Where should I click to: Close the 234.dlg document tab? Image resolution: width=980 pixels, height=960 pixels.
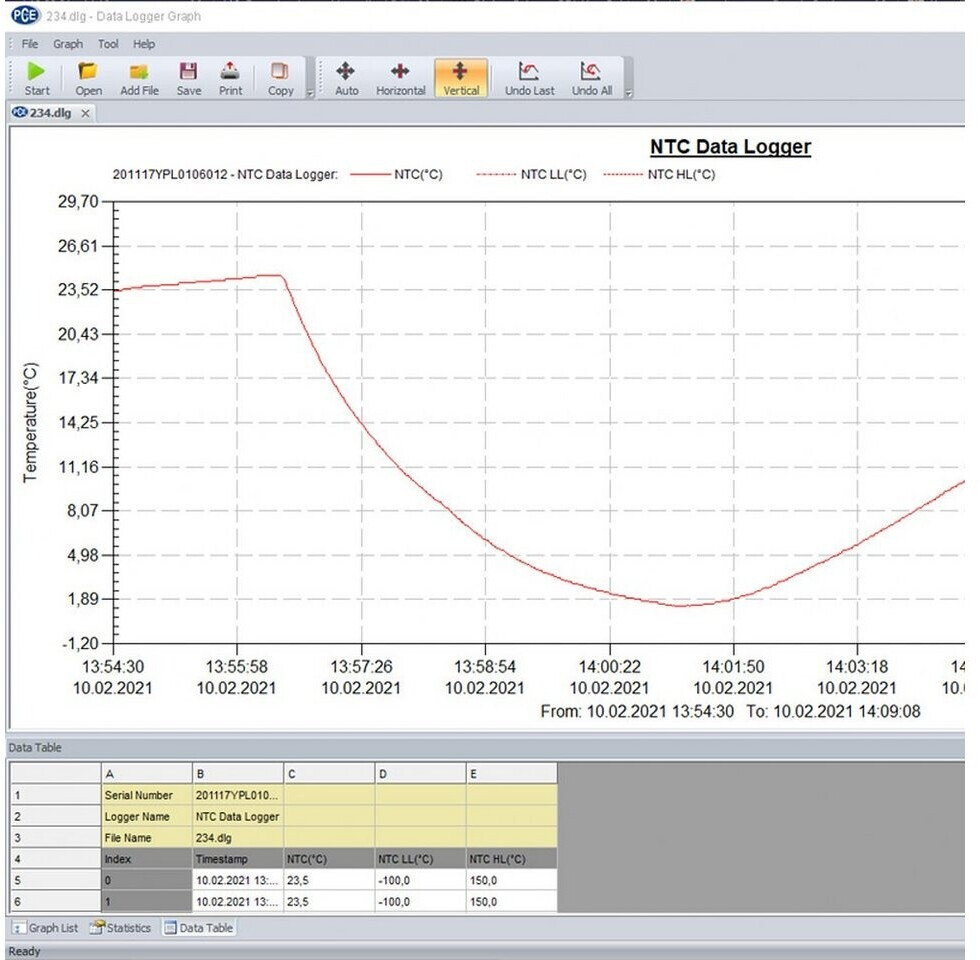(x=86, y=113)
